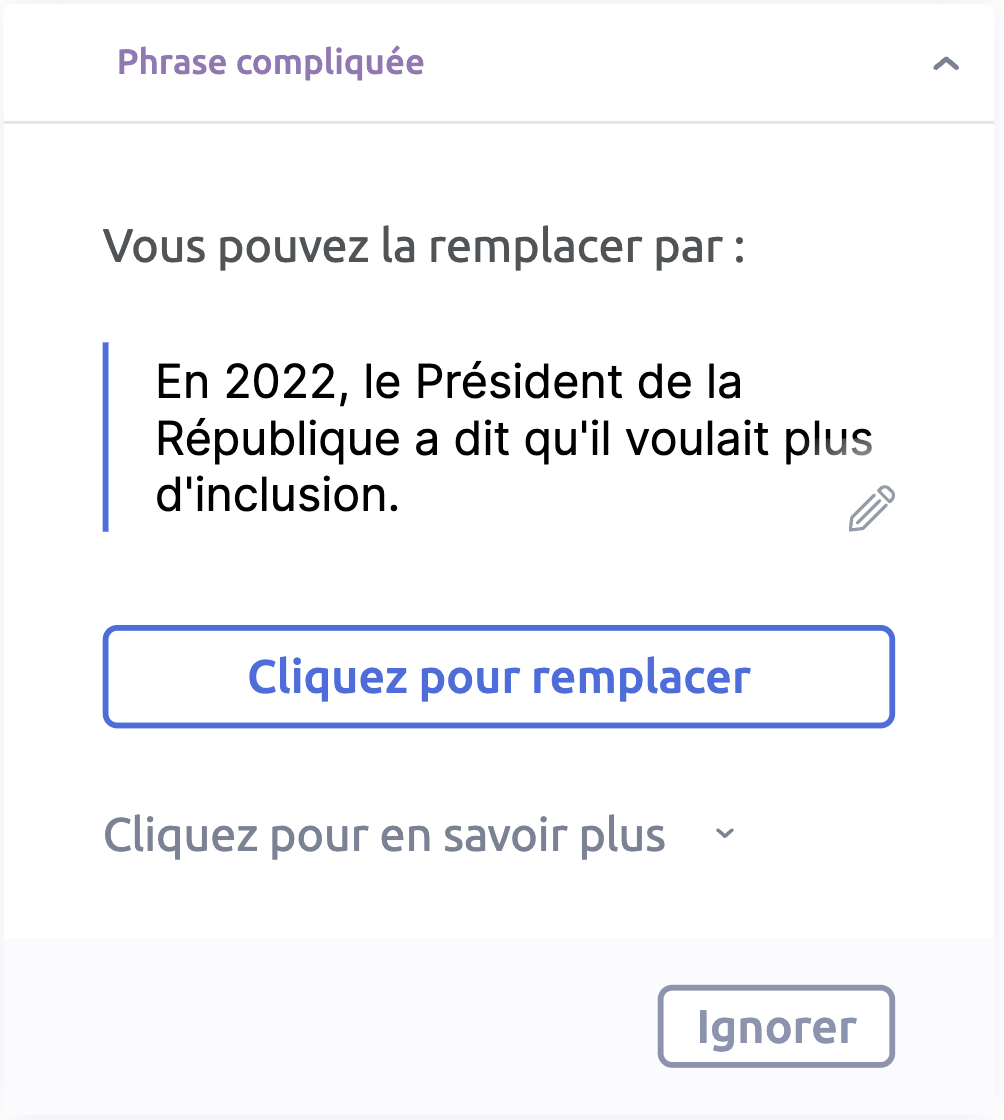1004x1120 pixels.
Task: Select the Phrase compliquée header title
Action: (x=271, y=62)
